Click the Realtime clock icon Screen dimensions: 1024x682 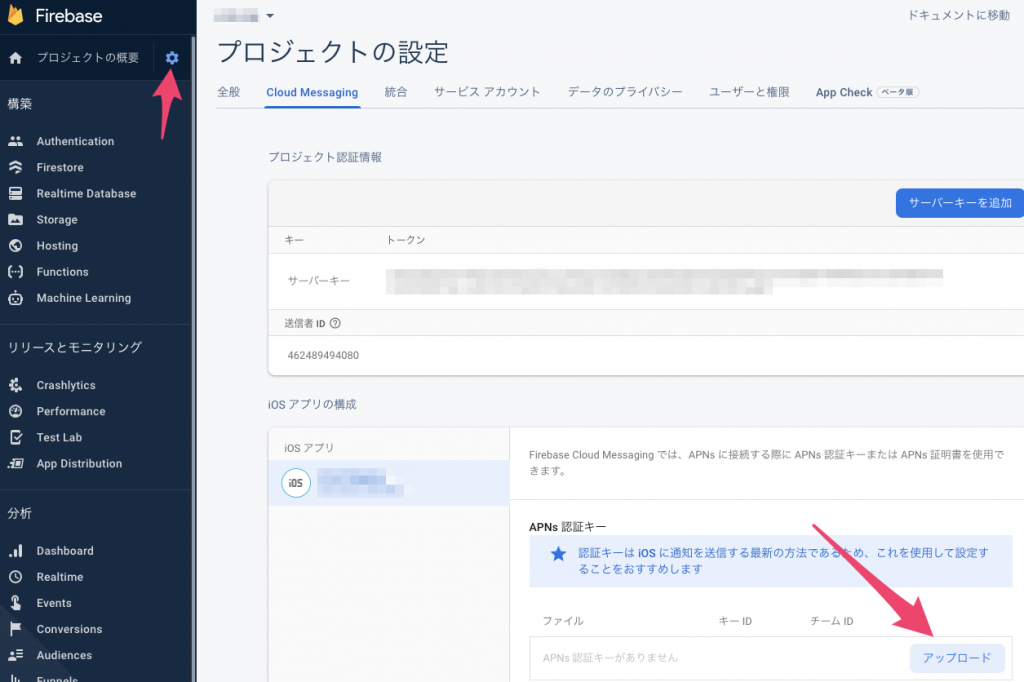[16, 577]
